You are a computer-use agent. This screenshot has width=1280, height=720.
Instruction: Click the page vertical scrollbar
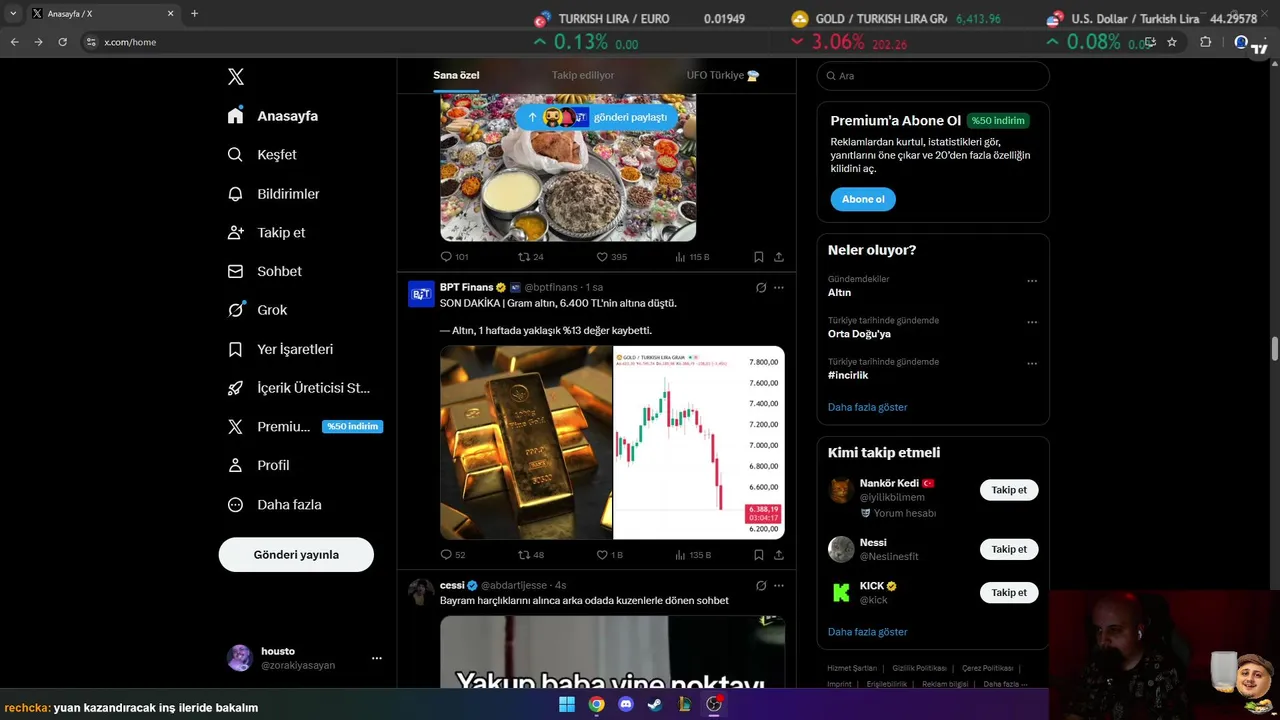coord(1274,348)
